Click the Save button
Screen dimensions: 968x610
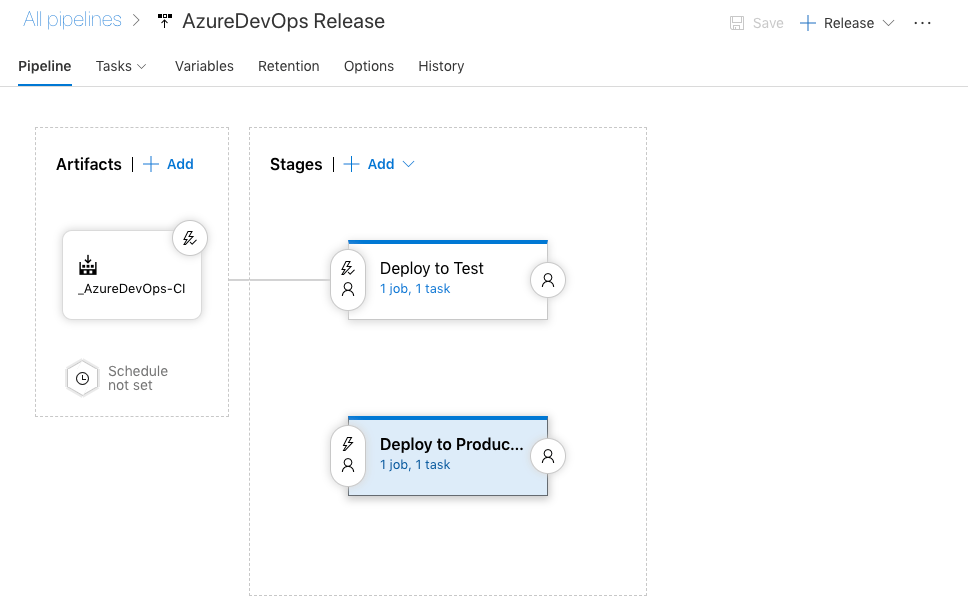(756, 23)
